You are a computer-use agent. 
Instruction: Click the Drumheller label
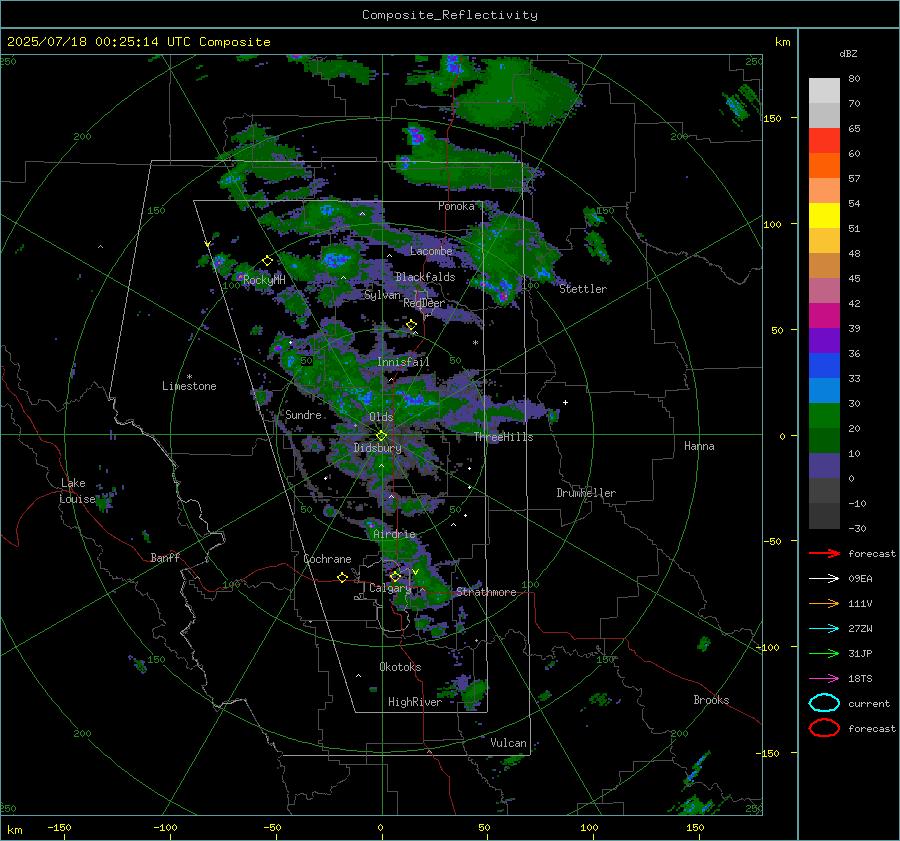tap(586, 493)
